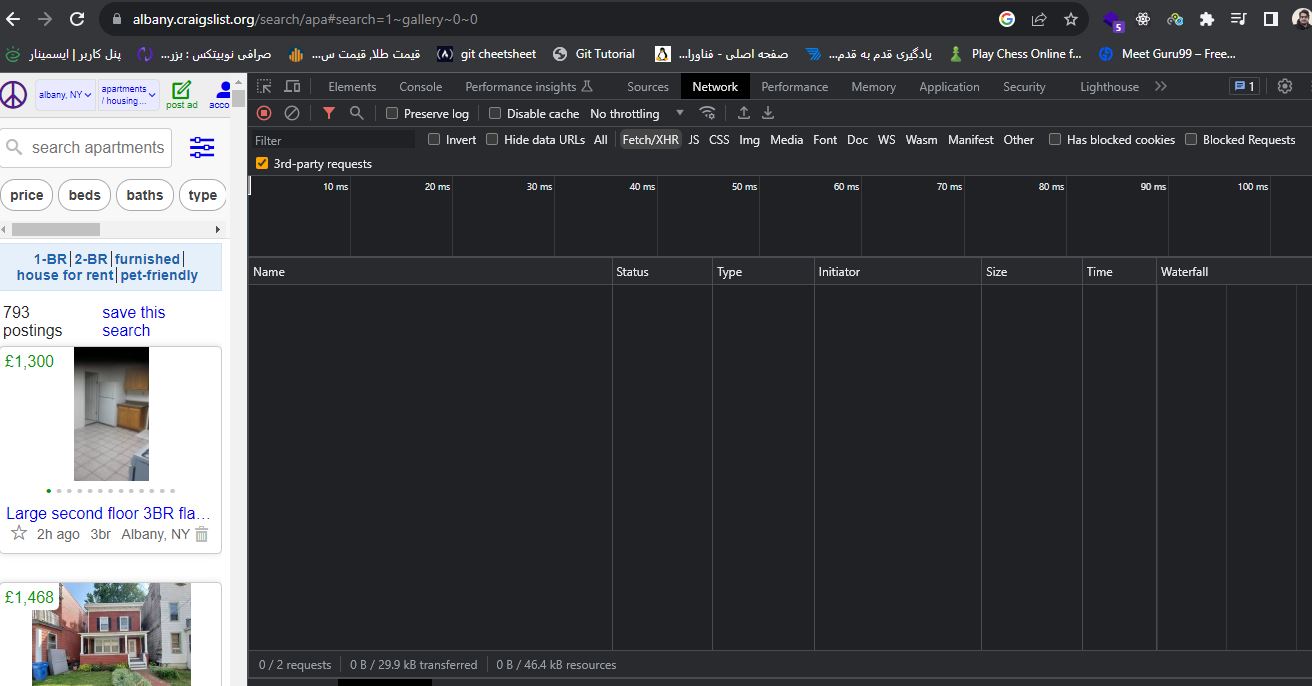Clear the network log

coord(292,113)
